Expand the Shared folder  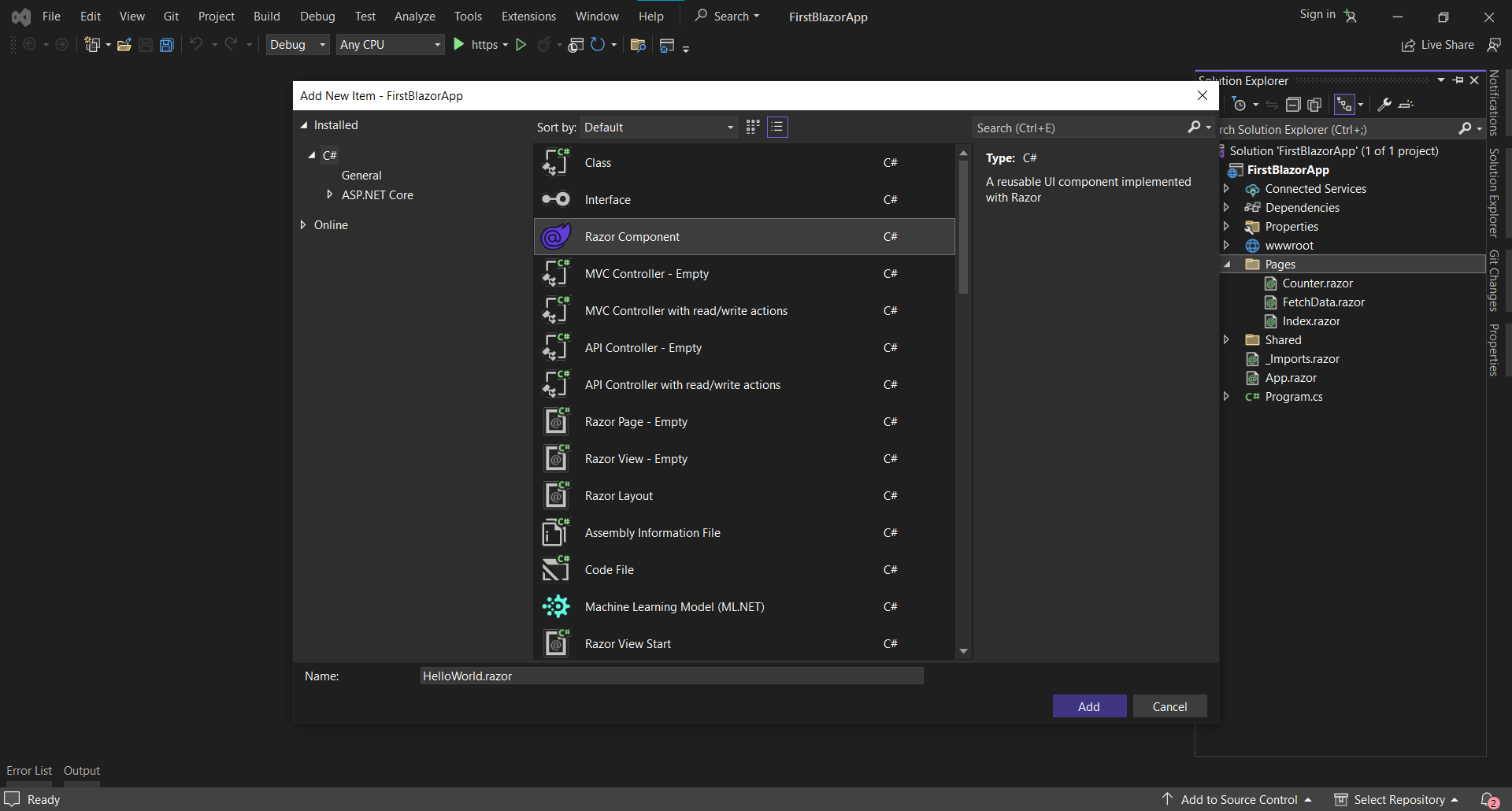[1227, 339]
